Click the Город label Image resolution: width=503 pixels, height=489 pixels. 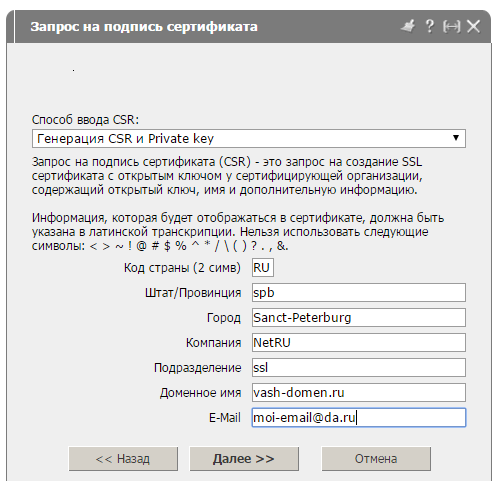tap(224, 318)
